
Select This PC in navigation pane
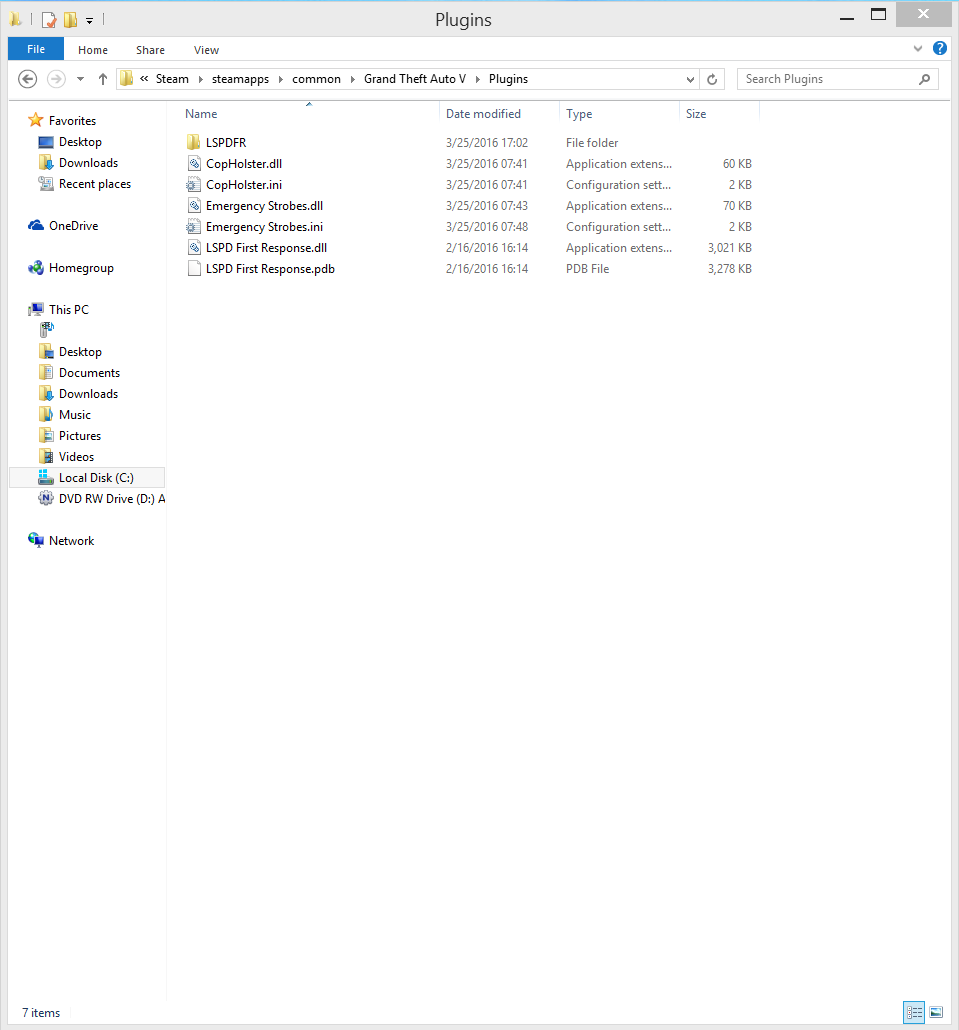(x=68, y=309)
